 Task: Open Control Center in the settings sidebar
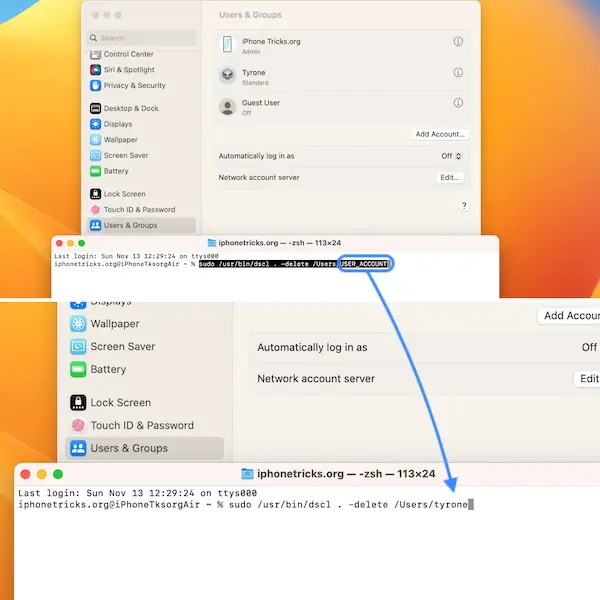click(x=128, y=54)
